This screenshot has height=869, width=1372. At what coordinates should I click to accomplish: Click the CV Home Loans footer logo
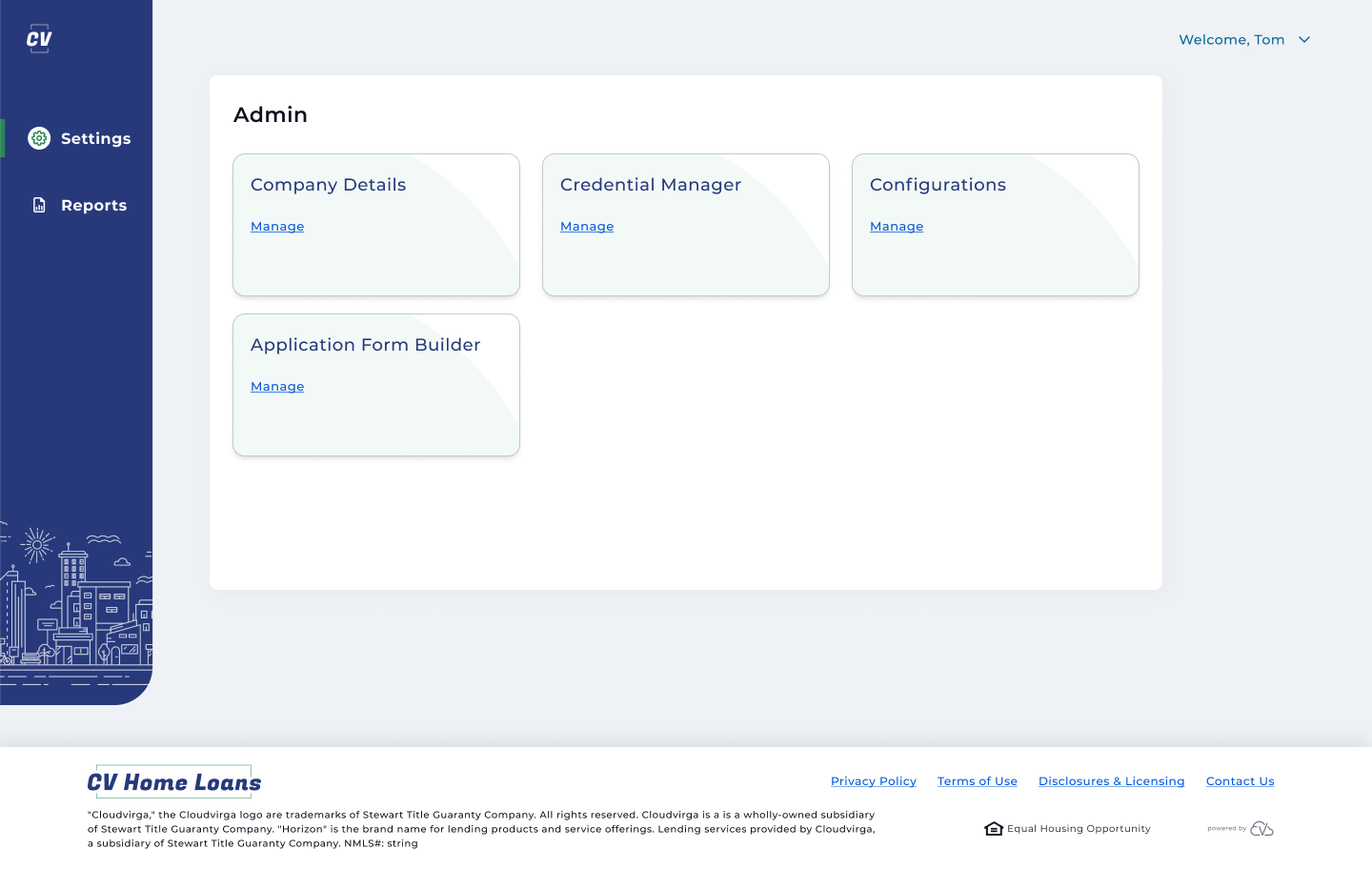click(174, 782)
